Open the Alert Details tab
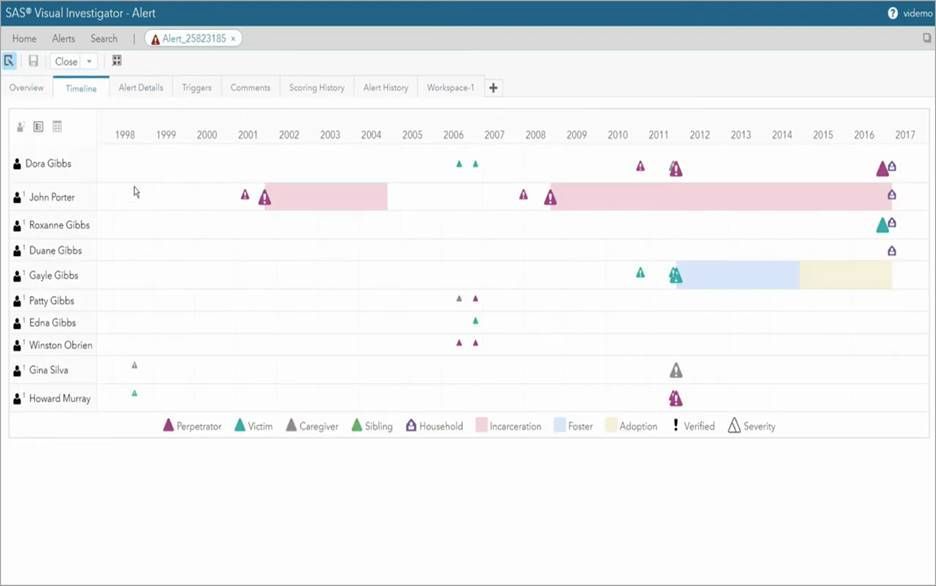 click(x=141, y=87)
